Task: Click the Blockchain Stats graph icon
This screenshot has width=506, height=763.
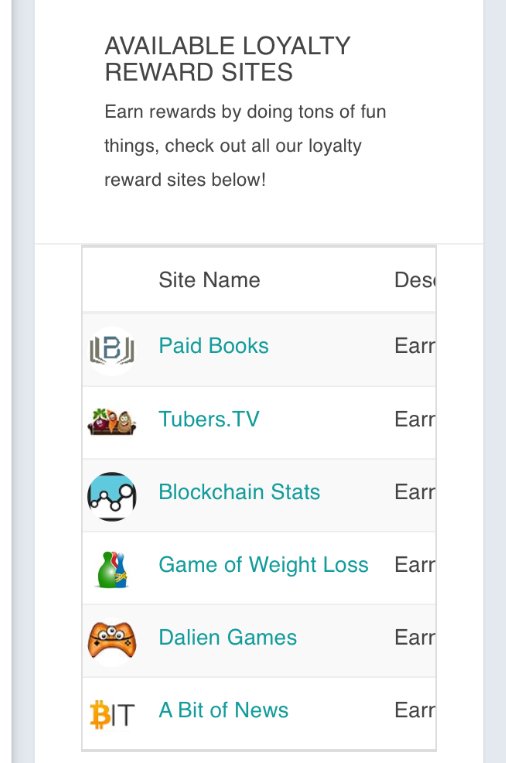Action: [112, 496]
